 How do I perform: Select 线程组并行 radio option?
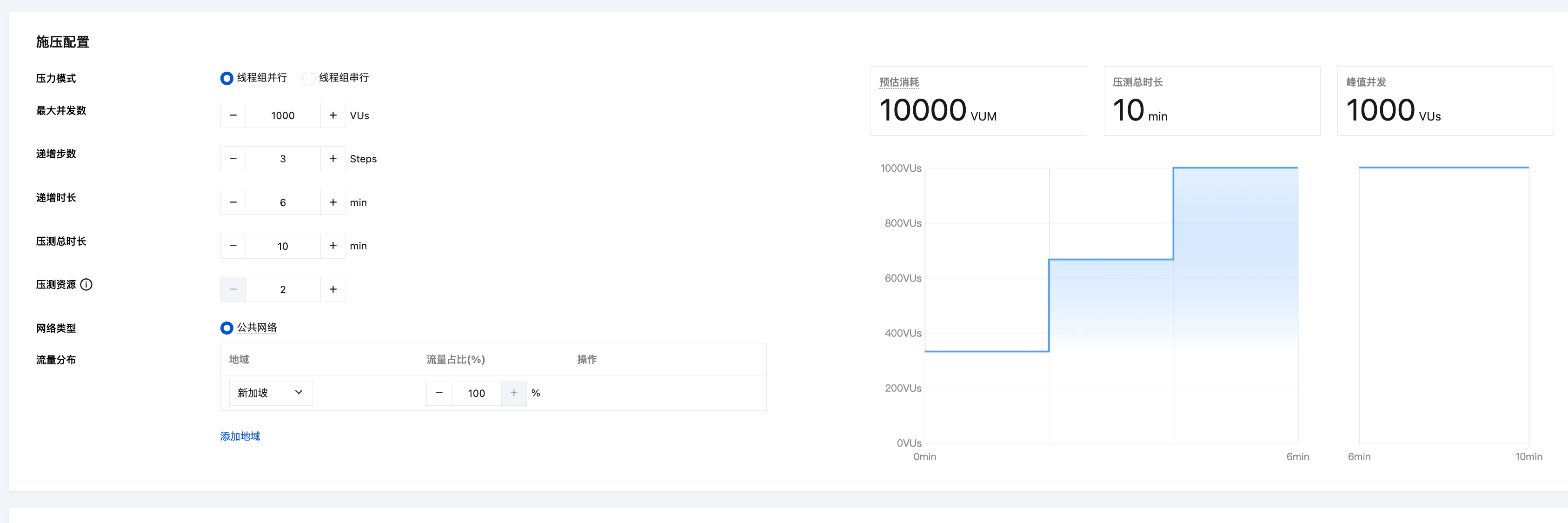[x=226, y=78]
